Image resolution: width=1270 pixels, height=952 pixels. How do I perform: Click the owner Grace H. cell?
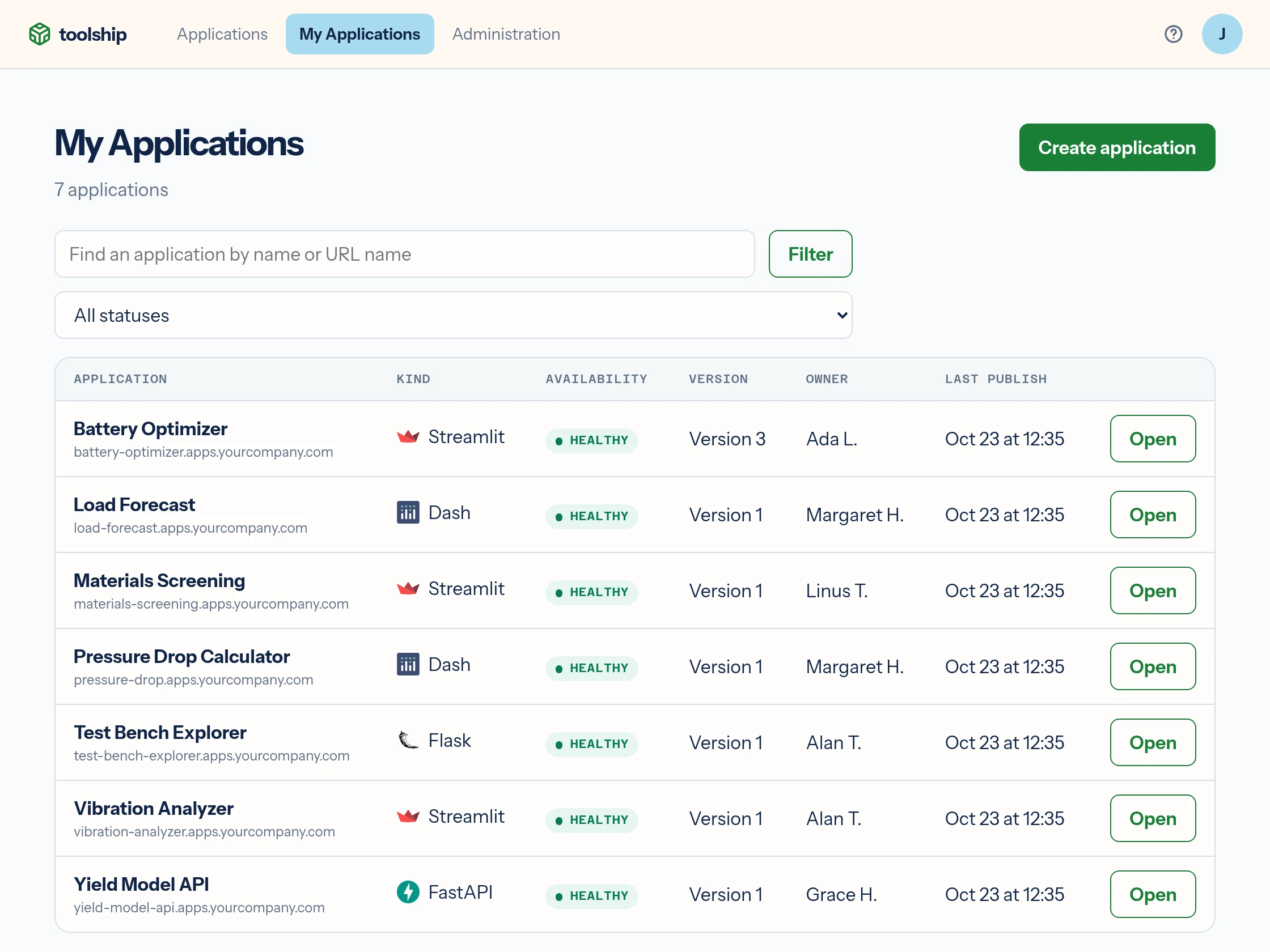(841, 895)
